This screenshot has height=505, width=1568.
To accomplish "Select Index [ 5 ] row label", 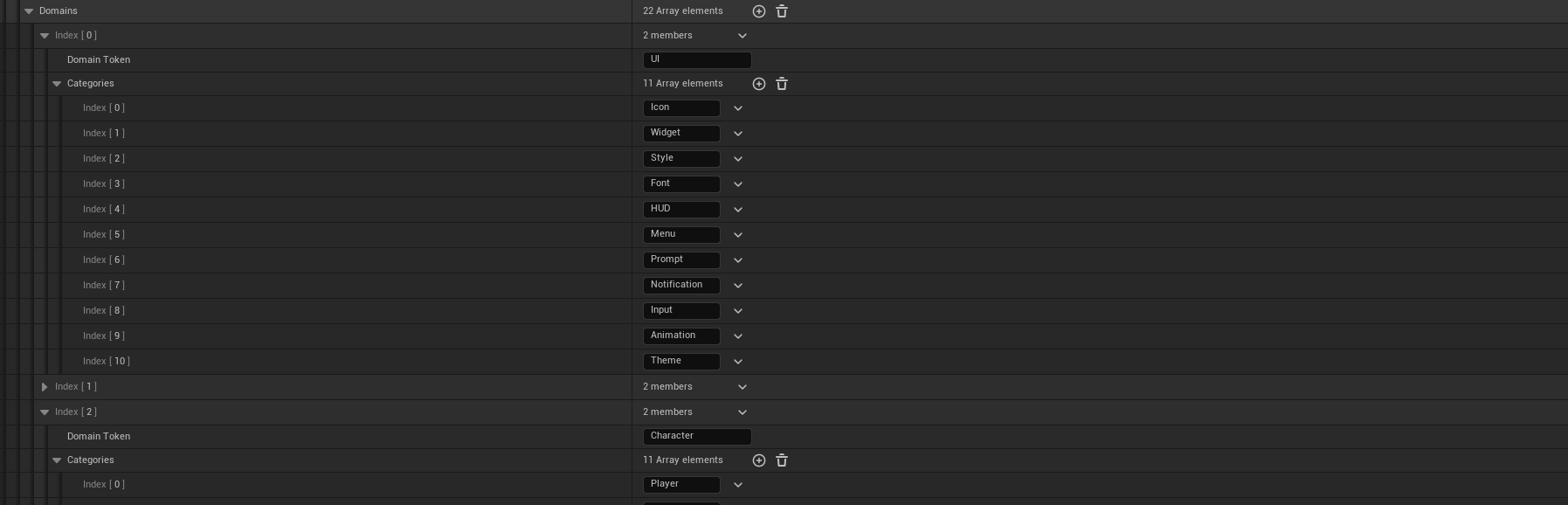I will click(x=104, y=235).
